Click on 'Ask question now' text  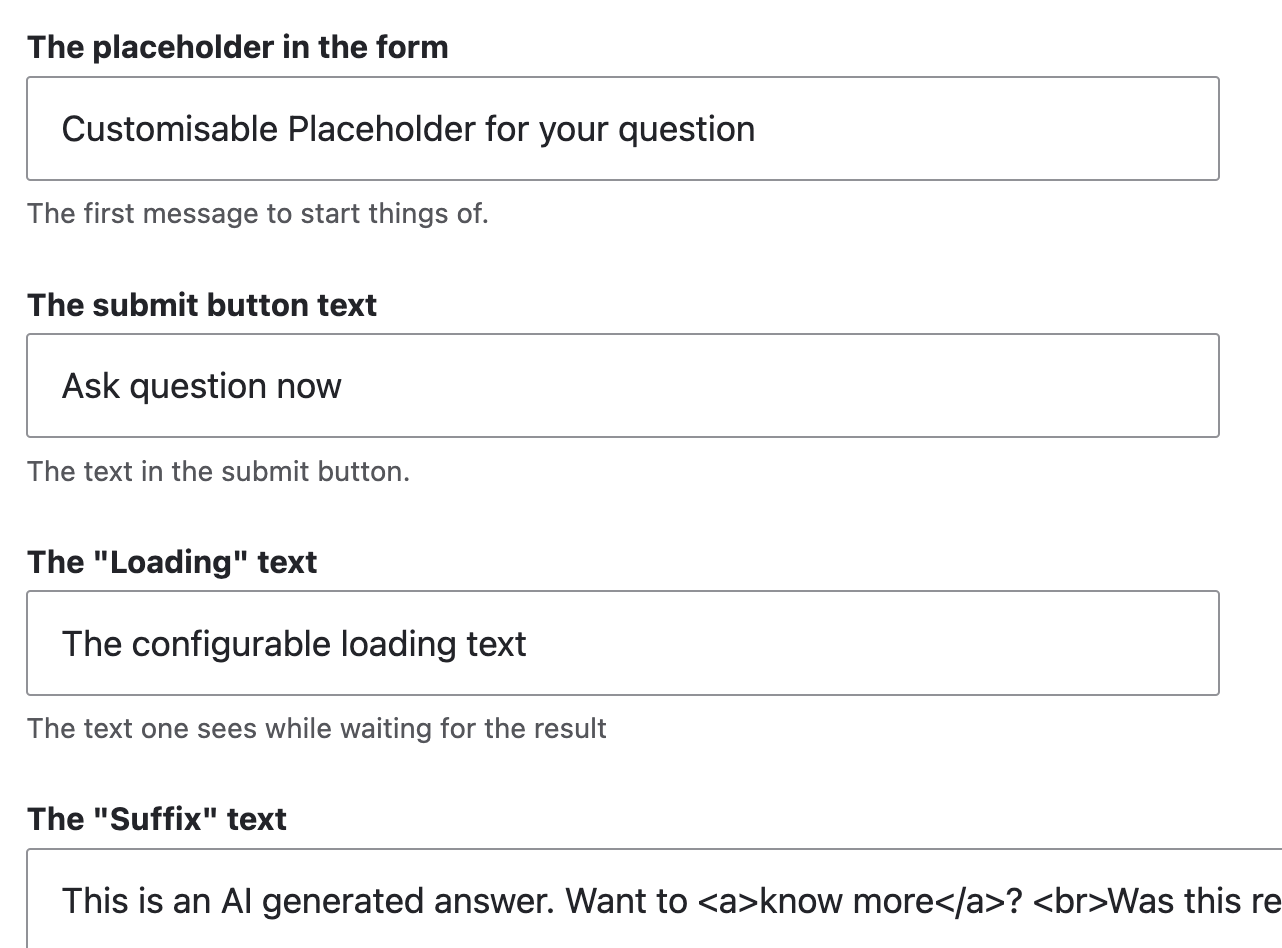202,385
